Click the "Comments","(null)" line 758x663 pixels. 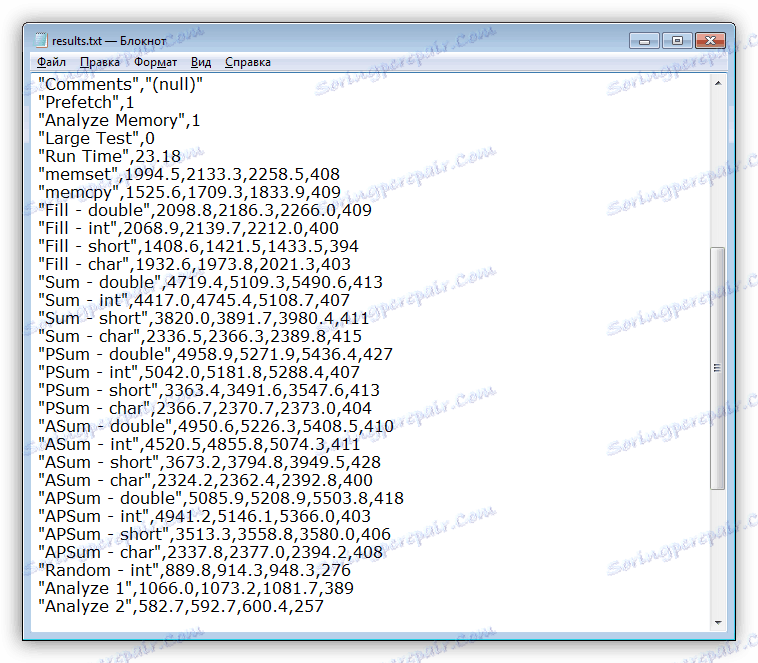pyautogui.click(x=120, y=85)
